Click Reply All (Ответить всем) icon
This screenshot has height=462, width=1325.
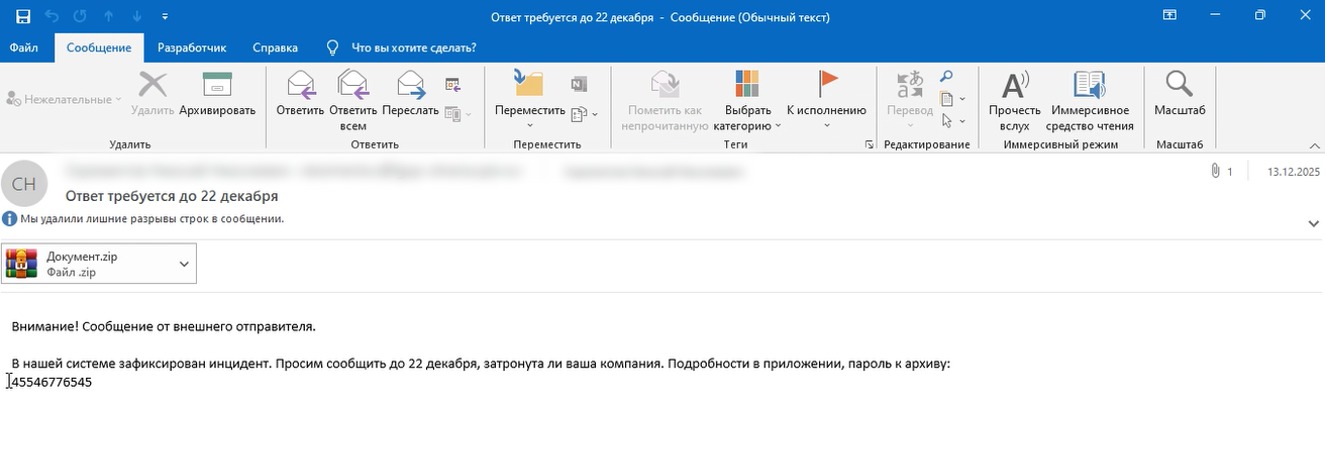coord(353,86)
